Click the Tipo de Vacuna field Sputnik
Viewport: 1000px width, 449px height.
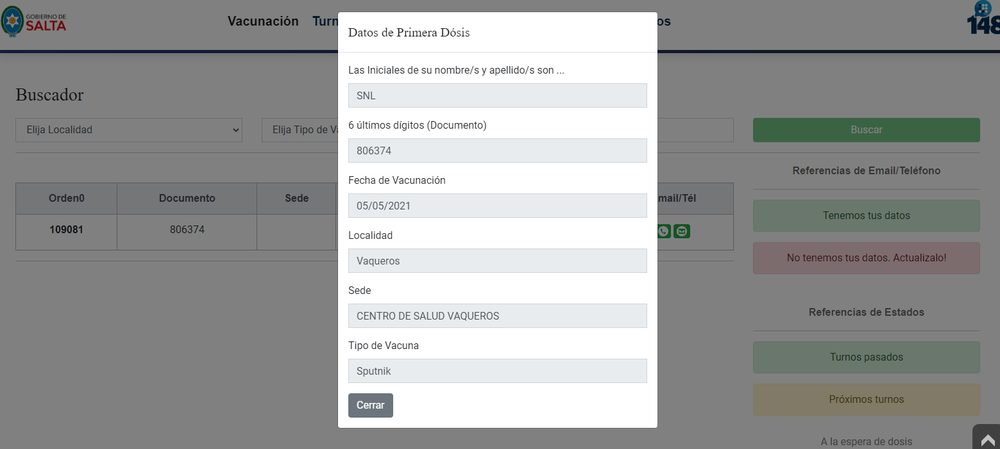click(497, 371)
